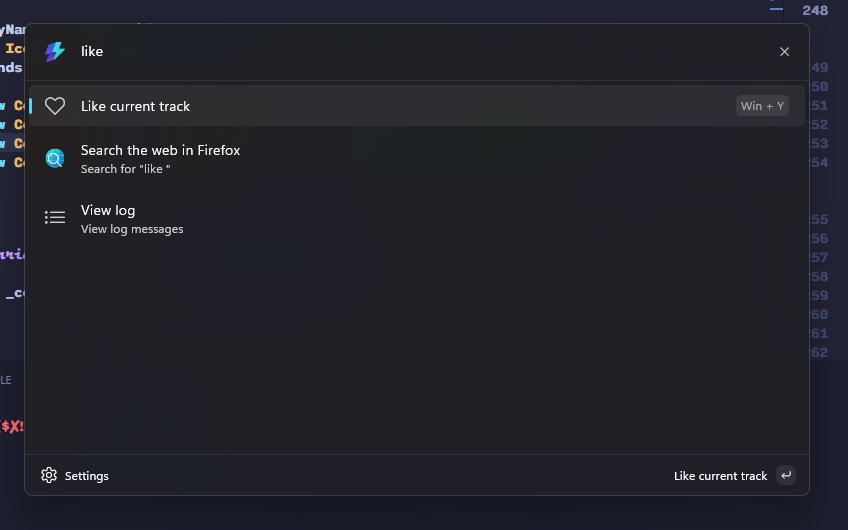Click the Search for "like" subtitle
Viewport: 848px width, 530px height.
pos(126,169)
